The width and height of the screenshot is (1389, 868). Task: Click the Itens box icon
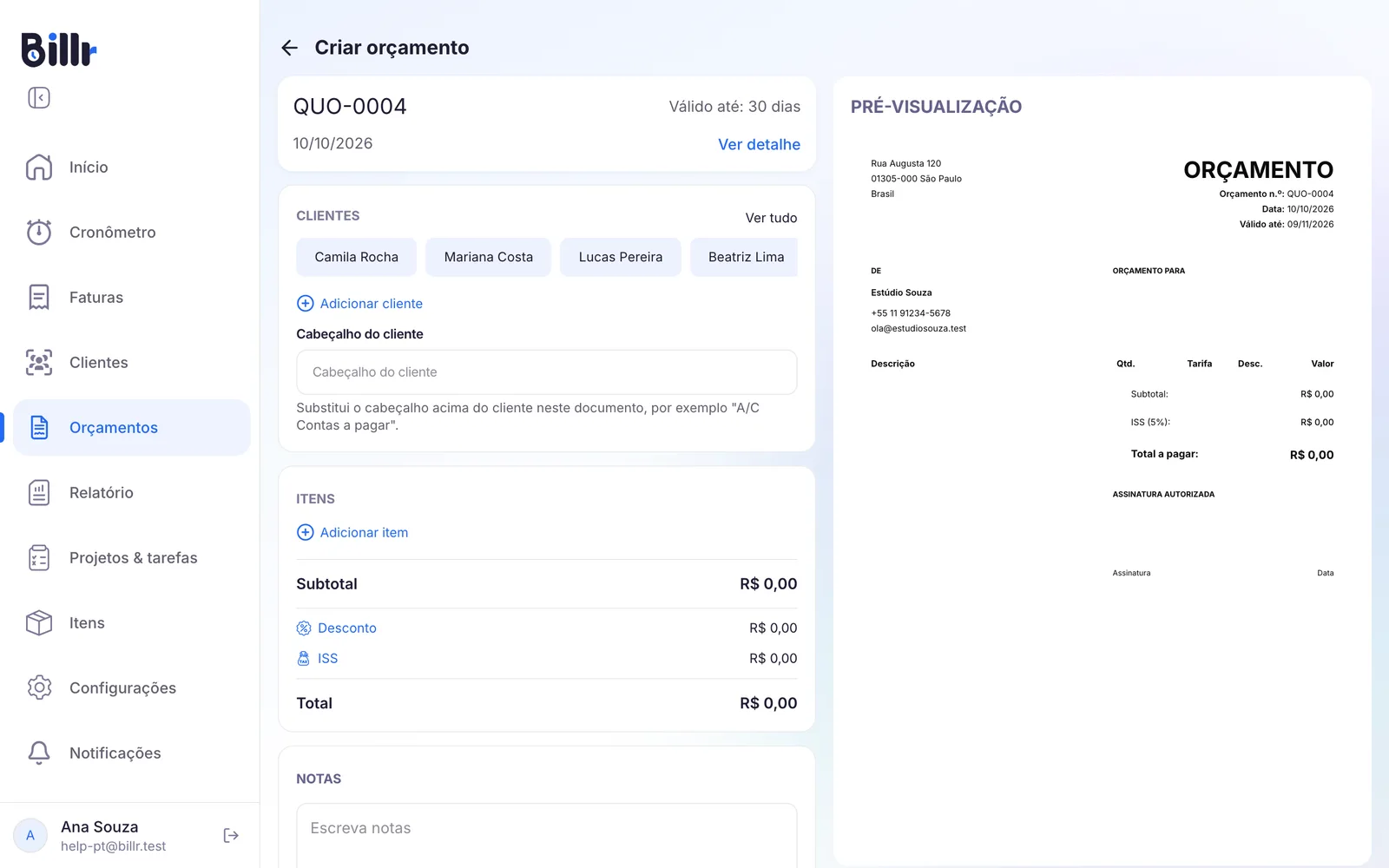click(x=39, y=623)
